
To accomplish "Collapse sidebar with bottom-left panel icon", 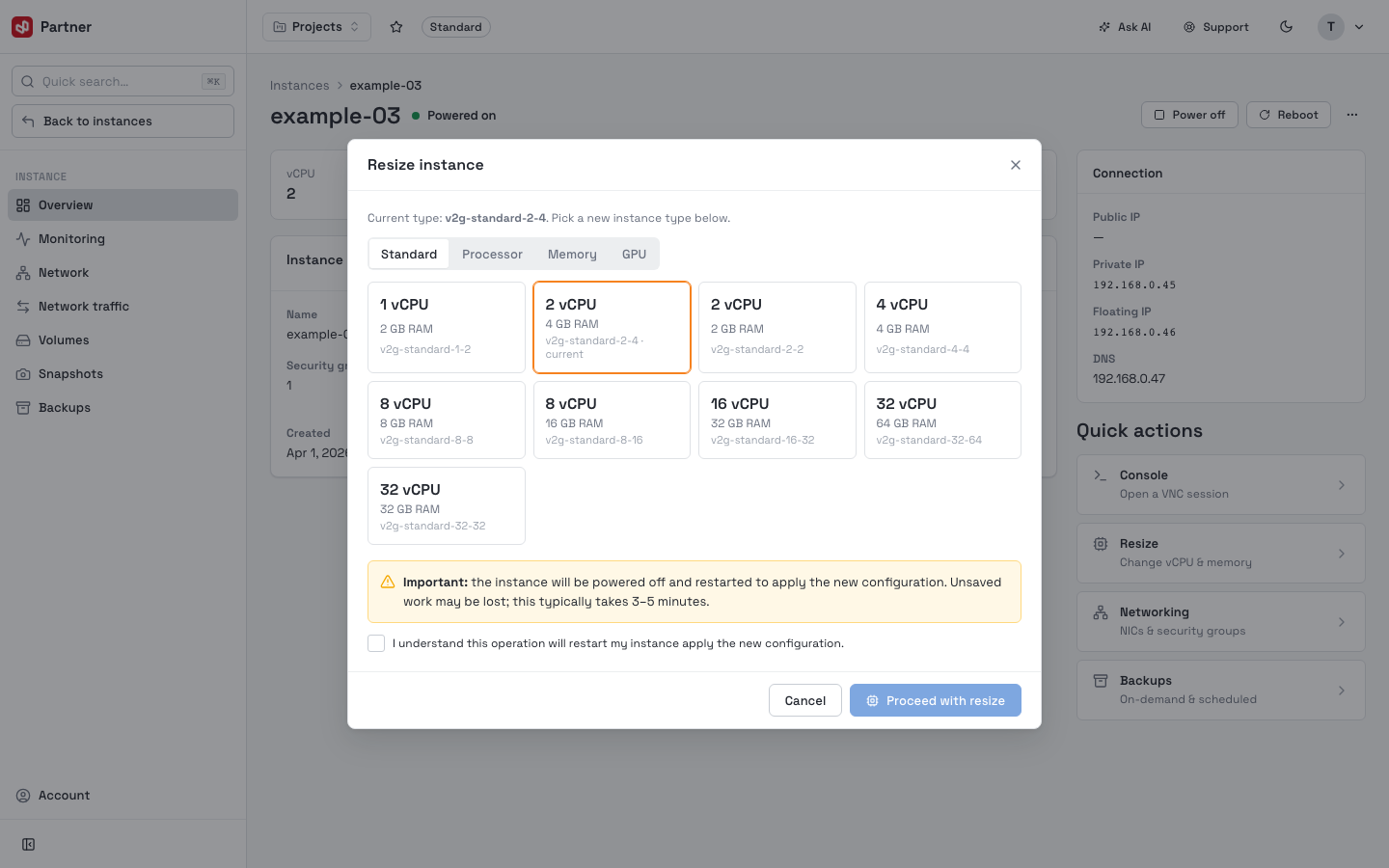I will (29, 845).
